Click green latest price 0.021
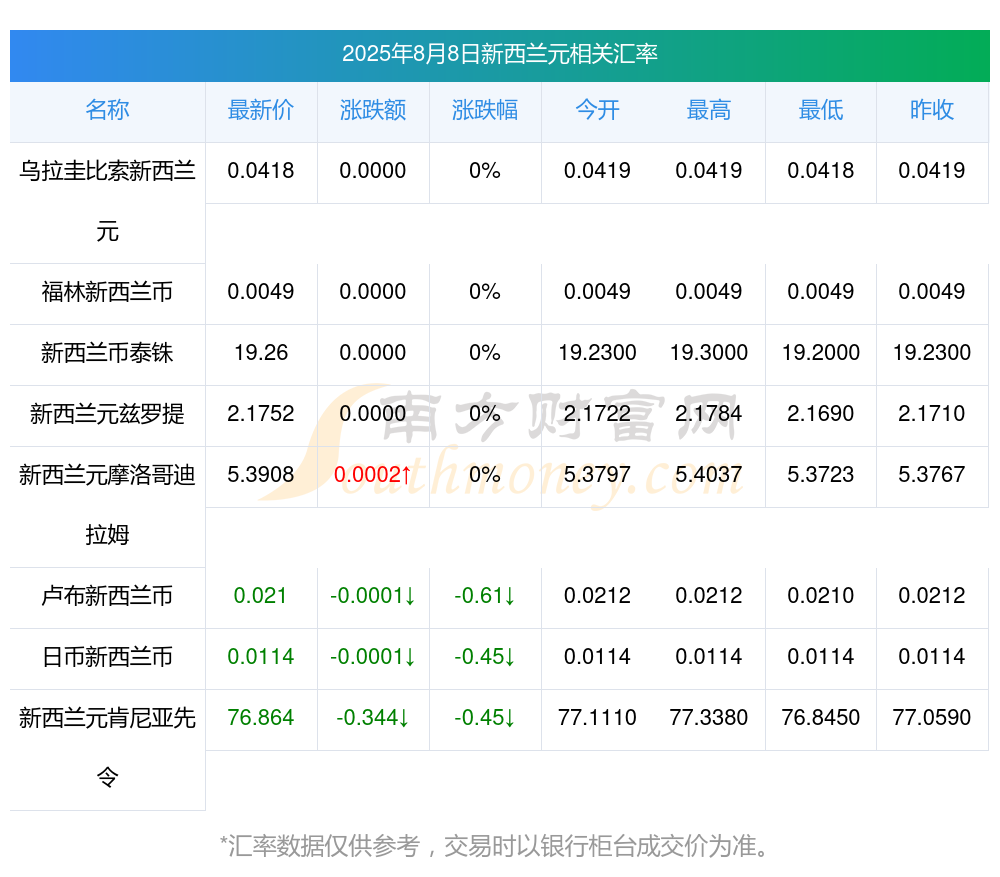The height and width of the screenshot is (877, 1000). (260, 595)
